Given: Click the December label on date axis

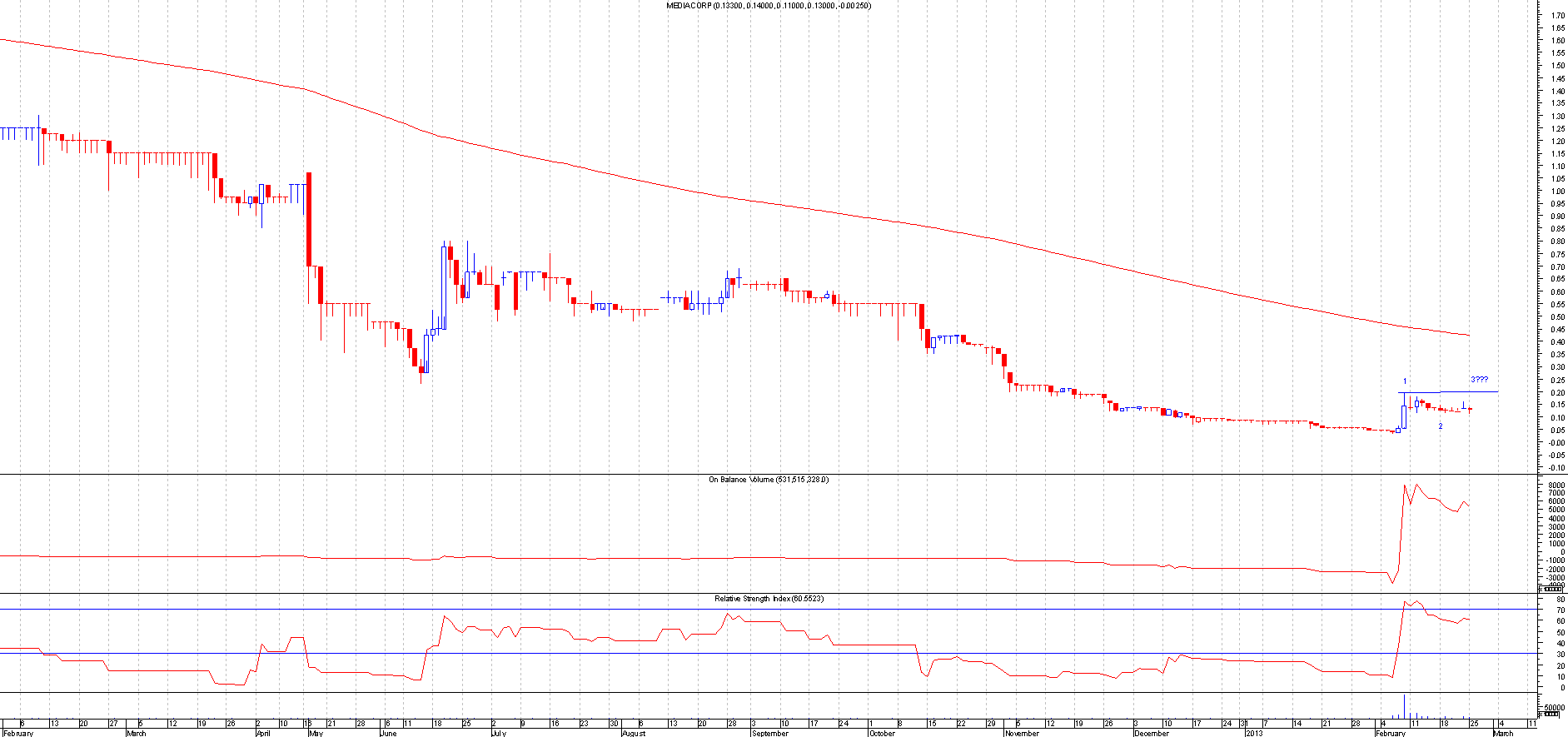Looking at the screenshot, I should [1152, 733].
